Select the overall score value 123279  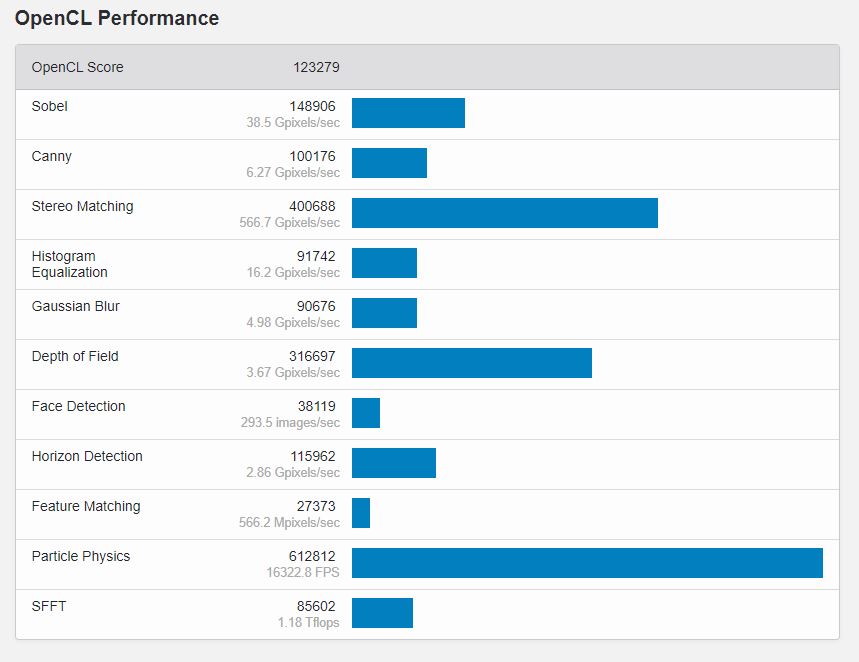pyautogui.click(x=316, y=67)
